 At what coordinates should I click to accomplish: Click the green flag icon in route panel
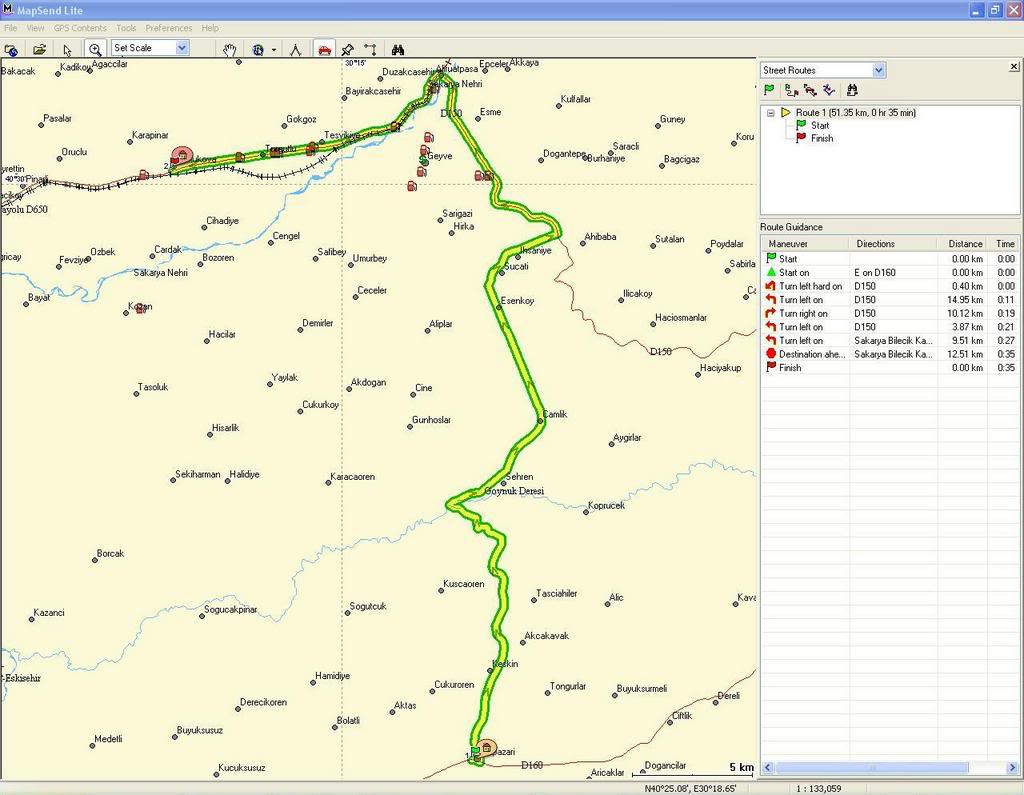tap(769, 90)
